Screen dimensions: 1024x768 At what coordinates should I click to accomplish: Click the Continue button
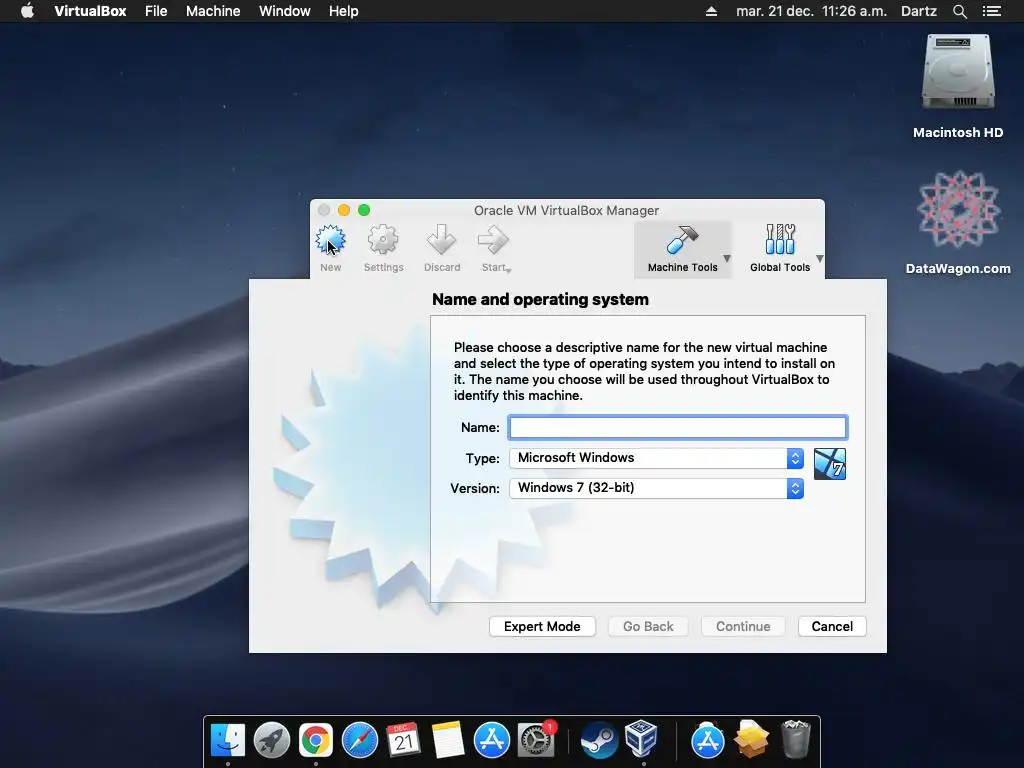(x=743, y=626)
